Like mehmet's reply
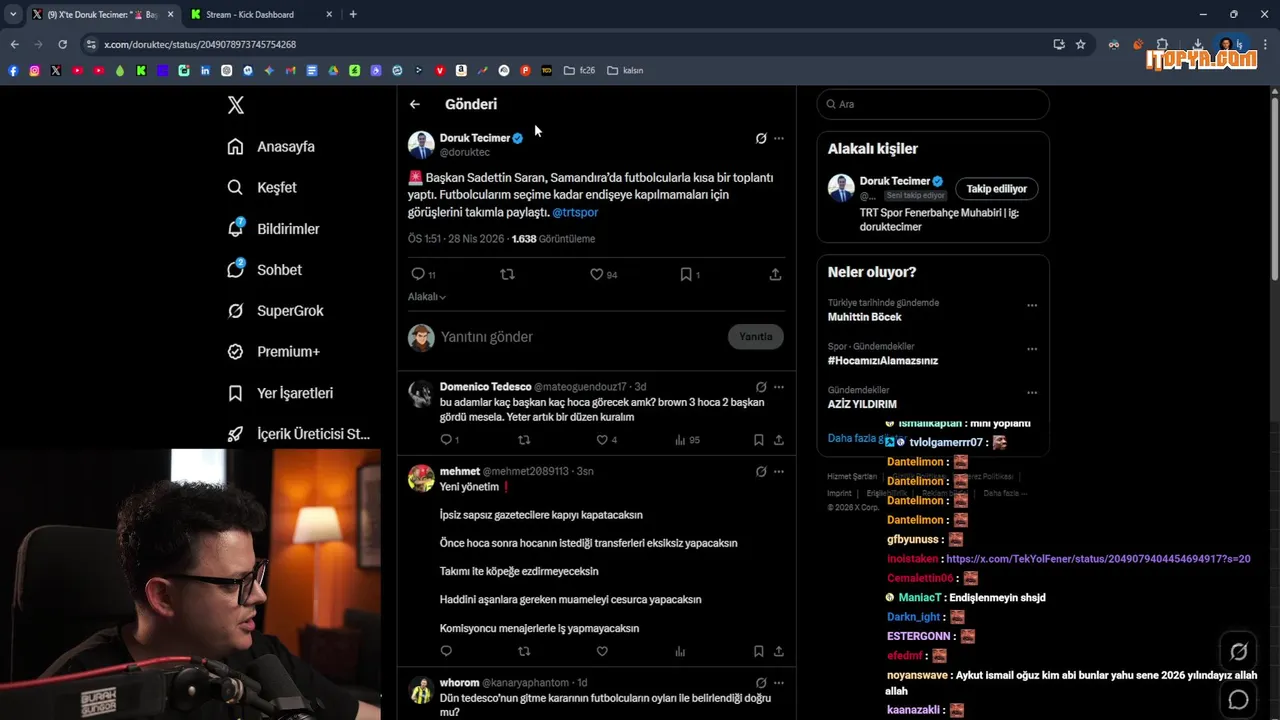 (602, 651)
